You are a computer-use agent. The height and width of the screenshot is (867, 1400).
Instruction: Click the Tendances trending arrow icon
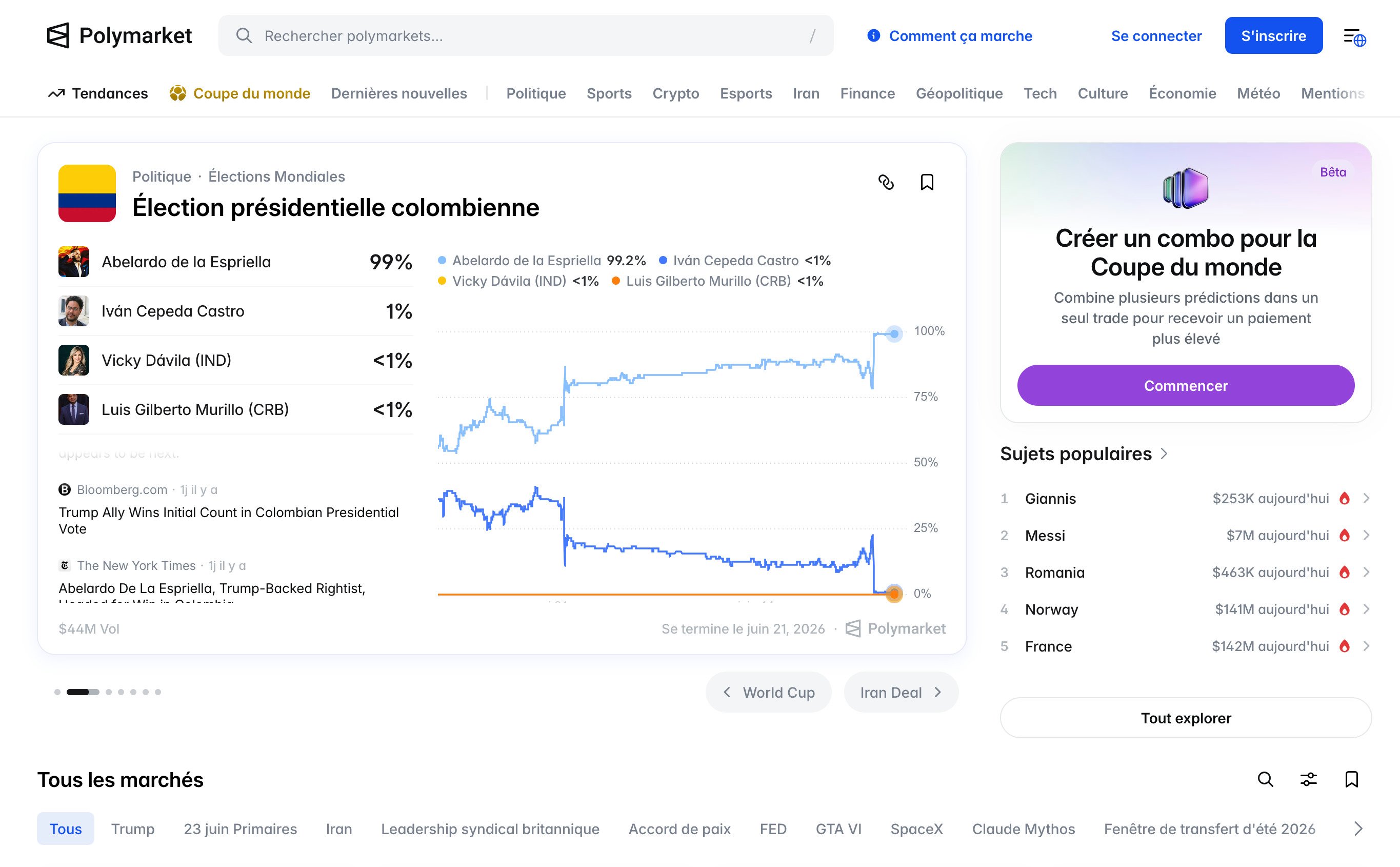click(56, 93)
